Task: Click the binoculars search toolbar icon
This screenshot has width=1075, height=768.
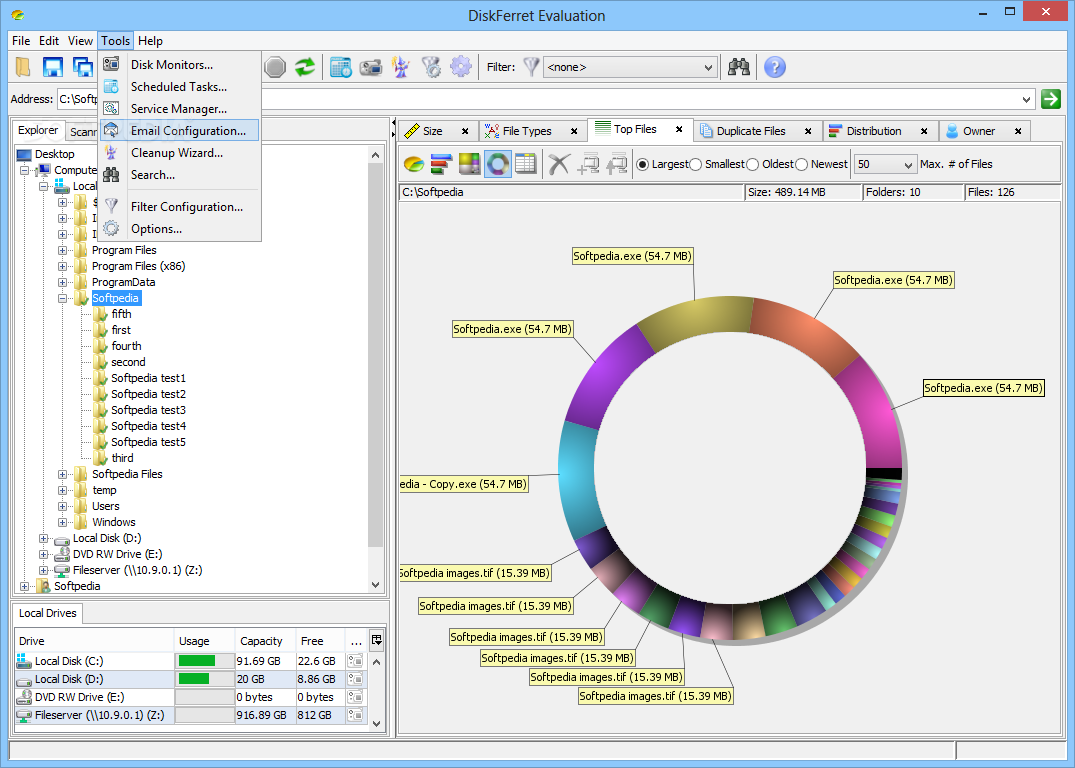Action: tap(738, 67)
